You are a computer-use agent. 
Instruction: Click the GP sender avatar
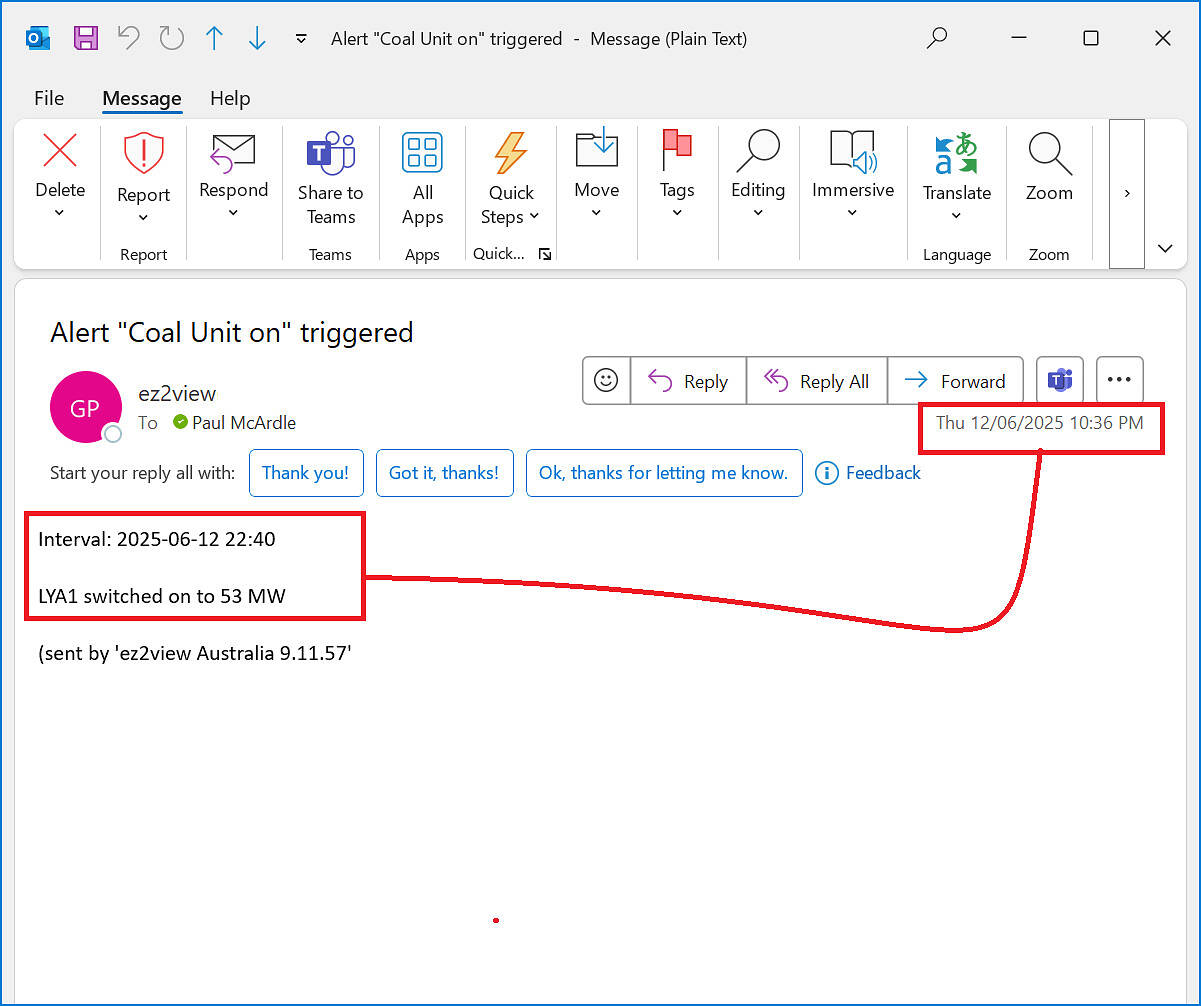click(85, 407)
